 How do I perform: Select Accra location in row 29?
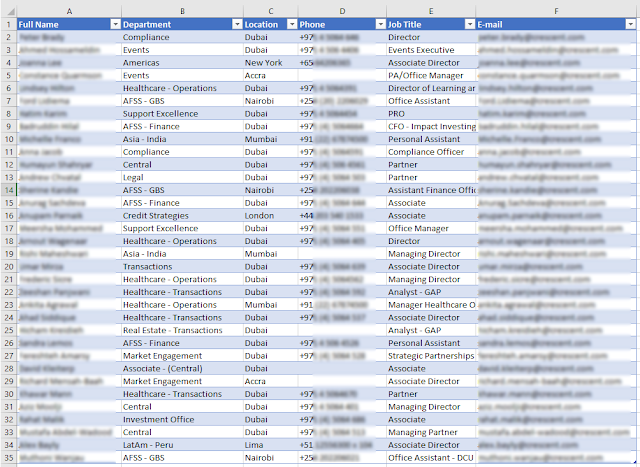click(x=271, y=381)
